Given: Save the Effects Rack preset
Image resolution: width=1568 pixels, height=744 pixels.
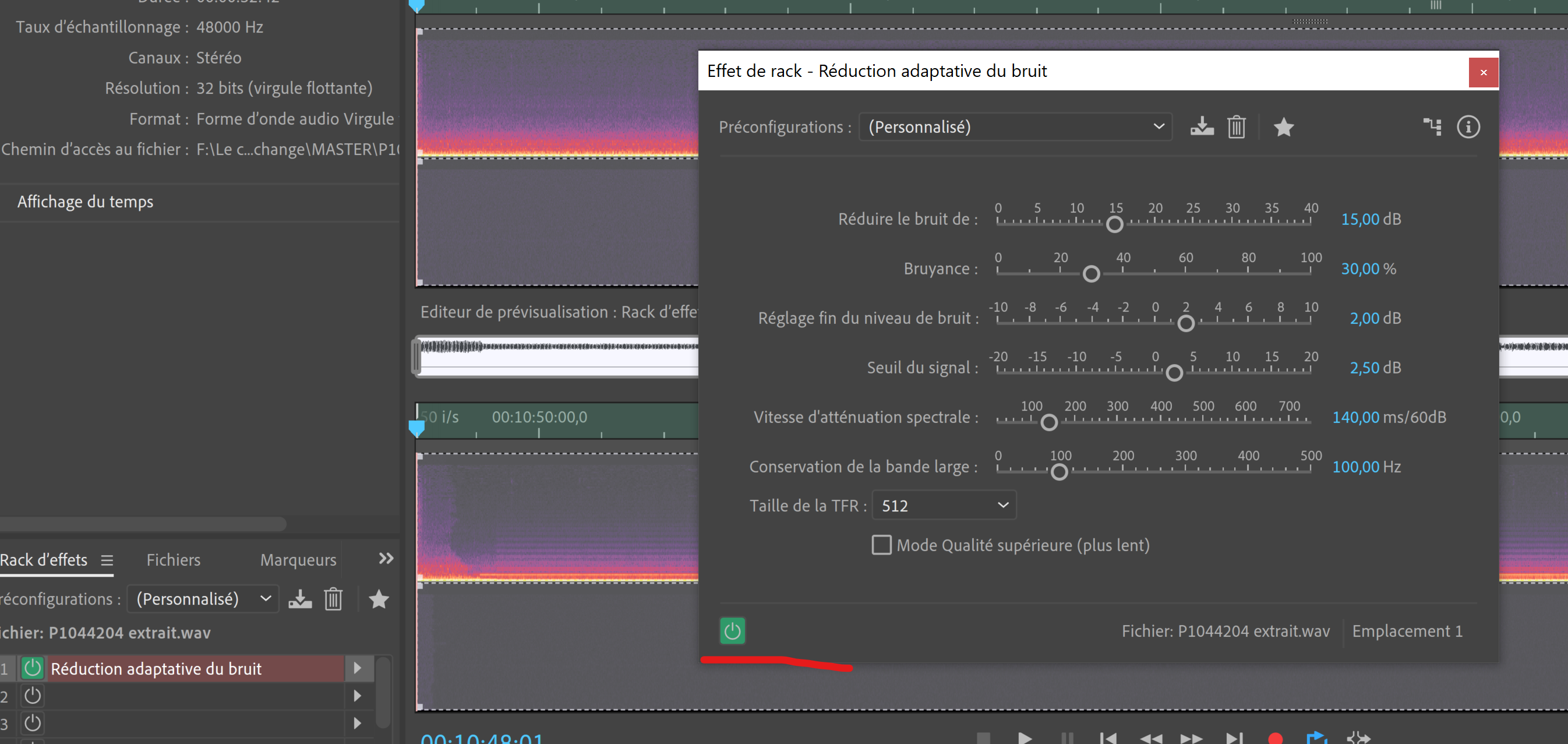Looking at the screenshot, I should pyautogui.click(x=300, y=599).
